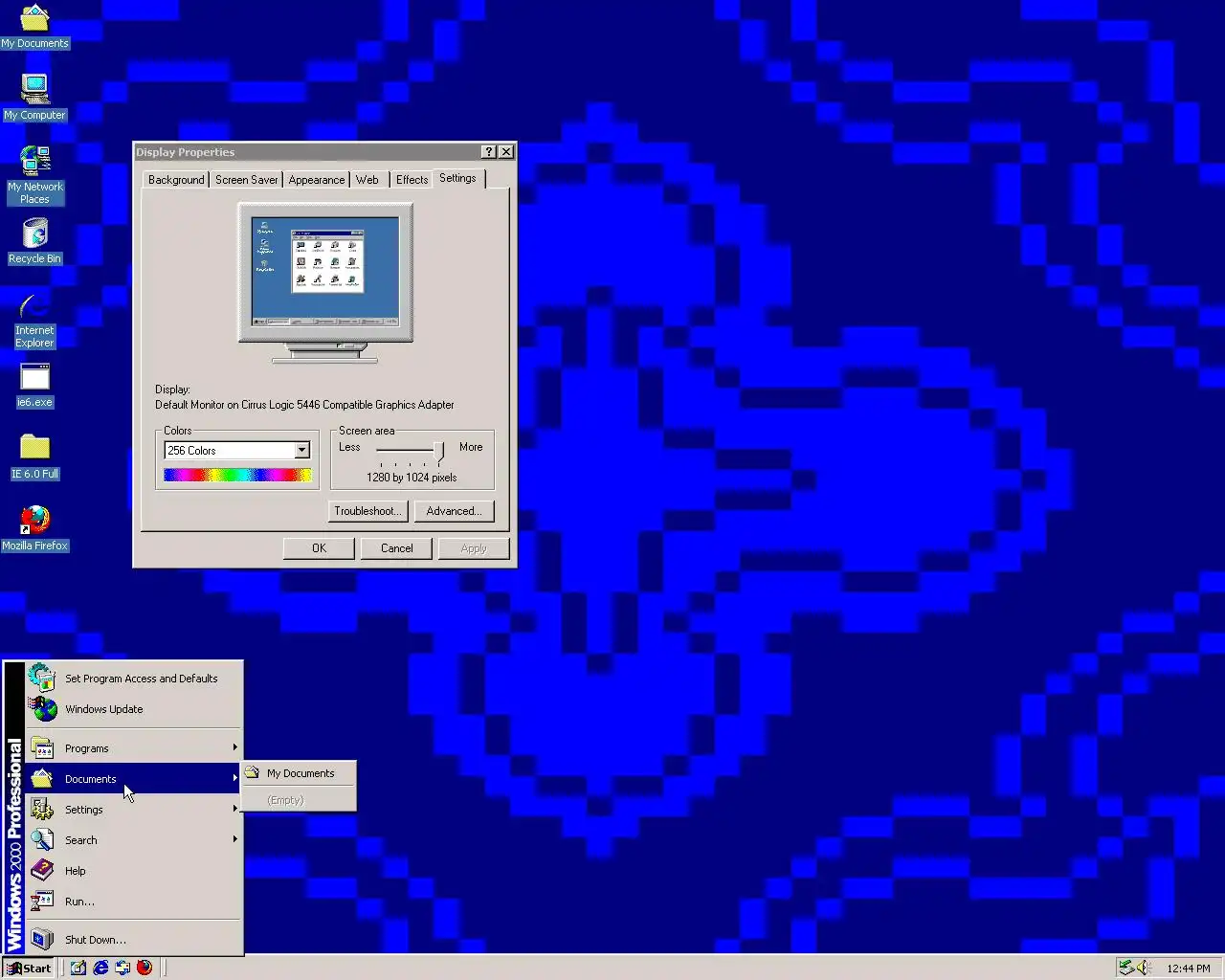Open My Documents from the Documents submenu
The image size is (1225, 980).
point(299,773)
